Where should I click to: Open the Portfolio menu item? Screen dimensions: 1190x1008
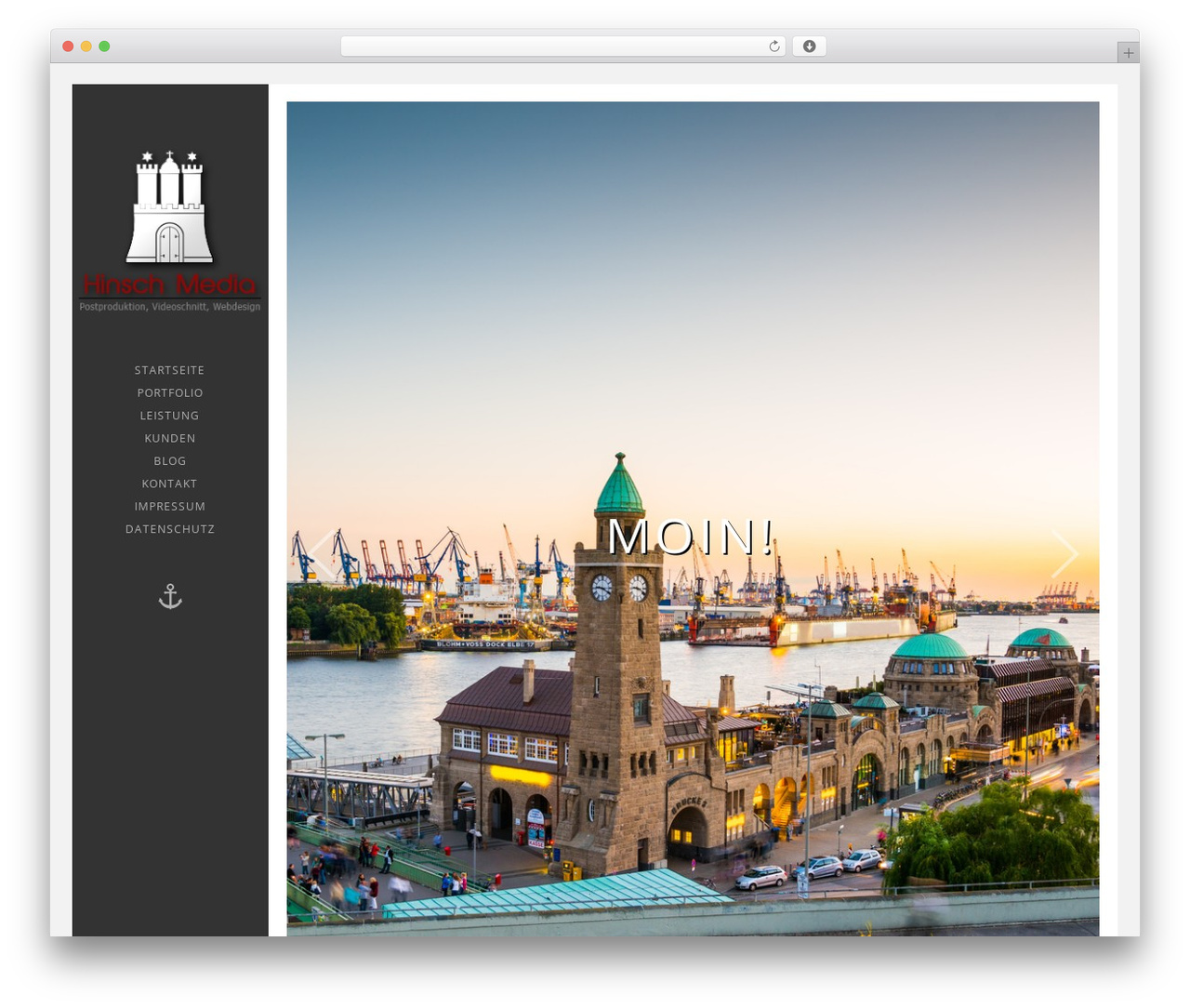click(170, 392)
